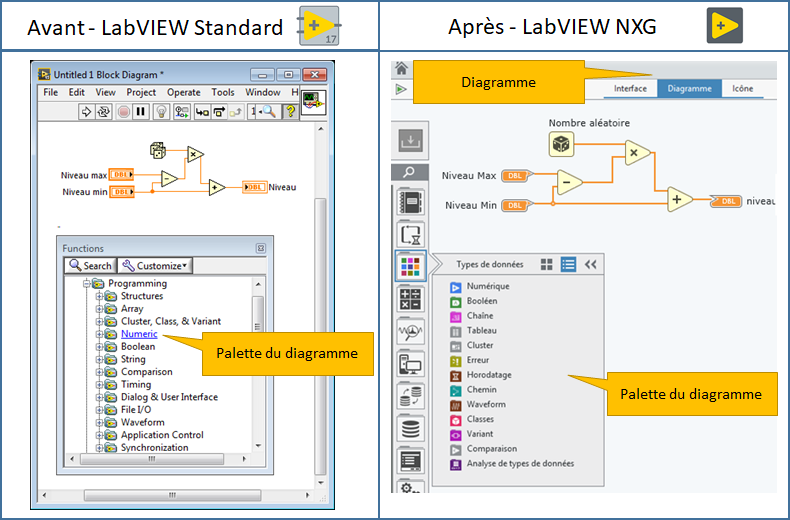
Task: Select File I/O in Functions tree
Action: pos(136,410)
